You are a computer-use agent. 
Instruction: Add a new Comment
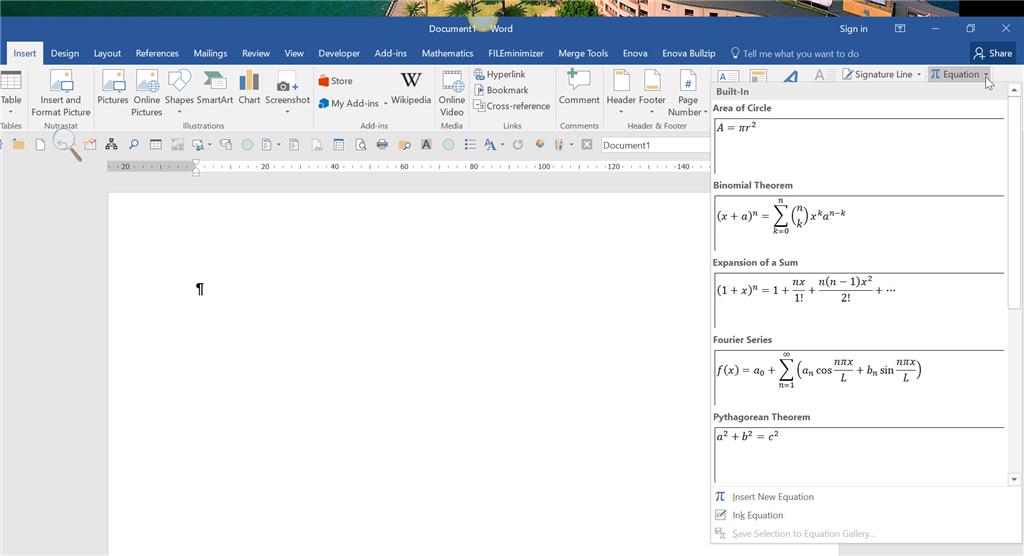coord(579,88)
